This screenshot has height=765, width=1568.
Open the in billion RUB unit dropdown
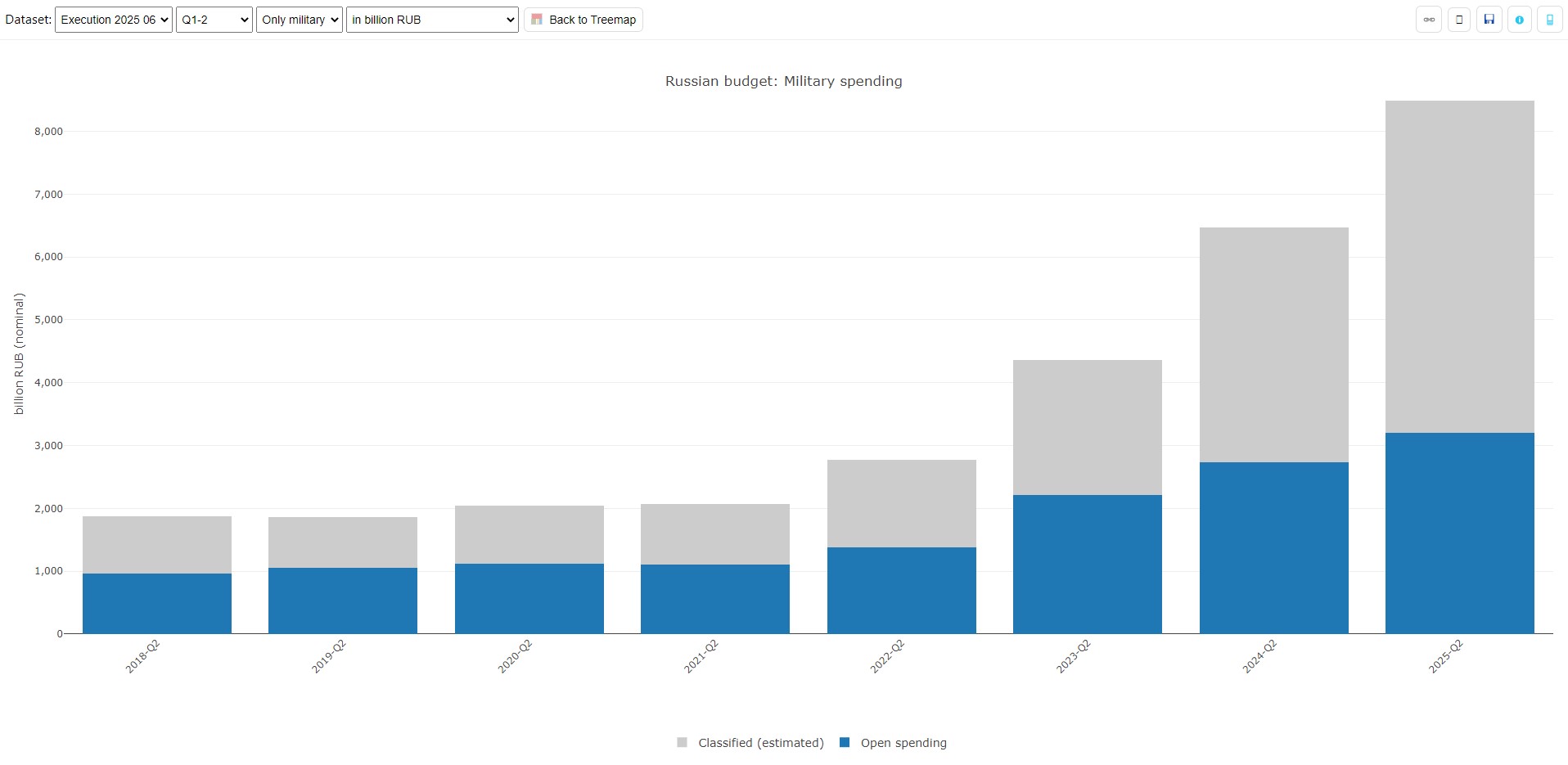pos(432,20)
